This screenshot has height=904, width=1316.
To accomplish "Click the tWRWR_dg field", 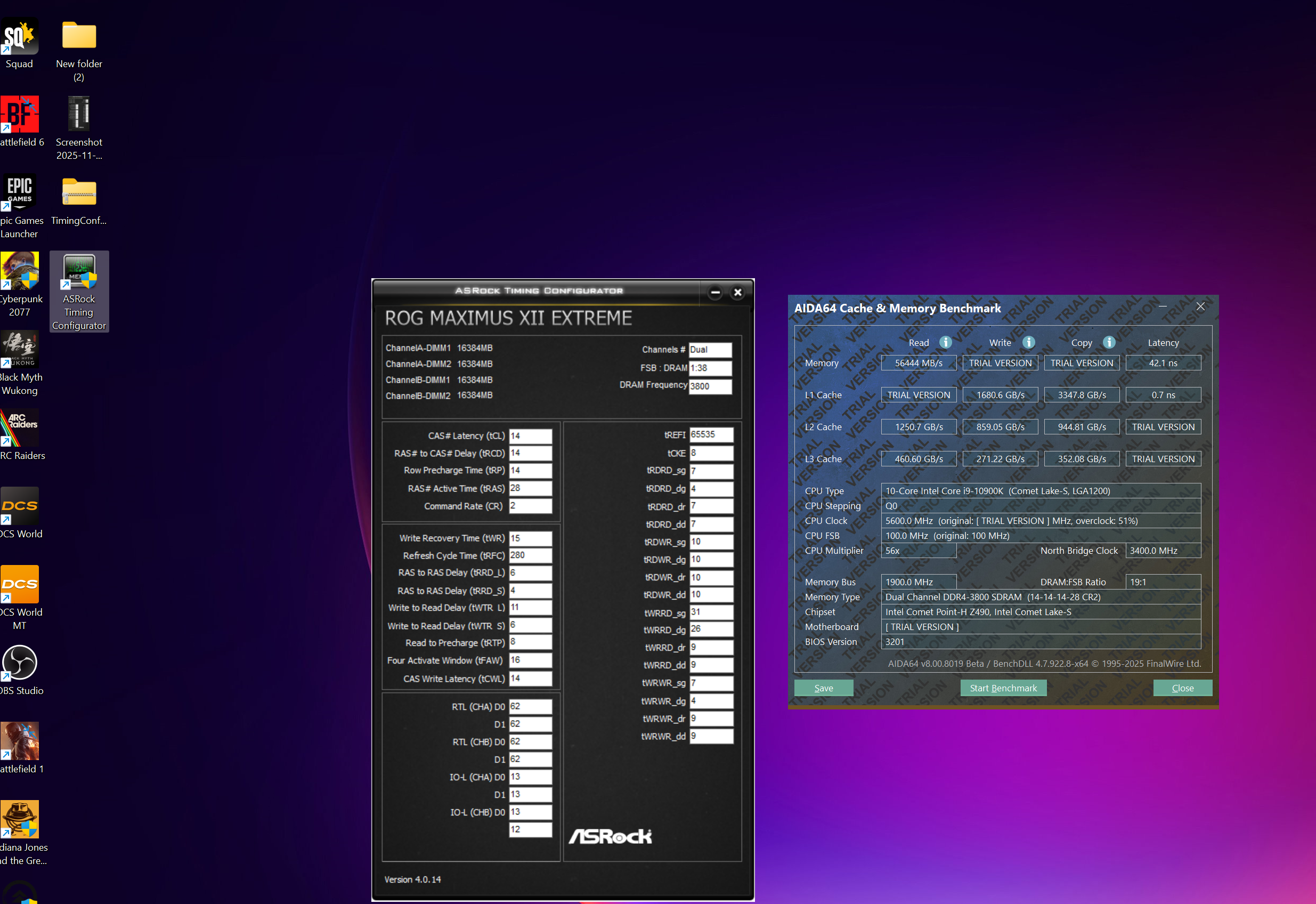I will [711, 701].
